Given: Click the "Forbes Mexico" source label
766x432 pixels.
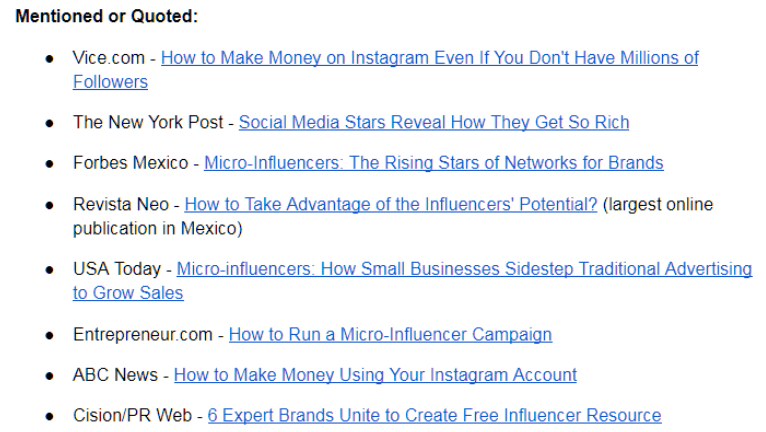Looking at the screenshot, I should 131,163.
